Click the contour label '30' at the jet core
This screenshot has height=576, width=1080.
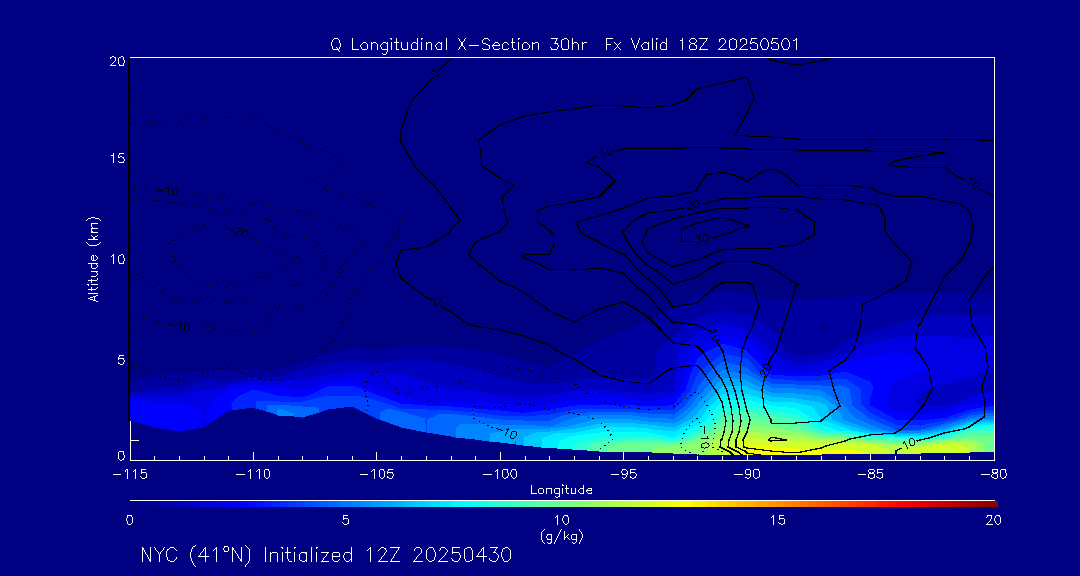[x=703, y=238]
